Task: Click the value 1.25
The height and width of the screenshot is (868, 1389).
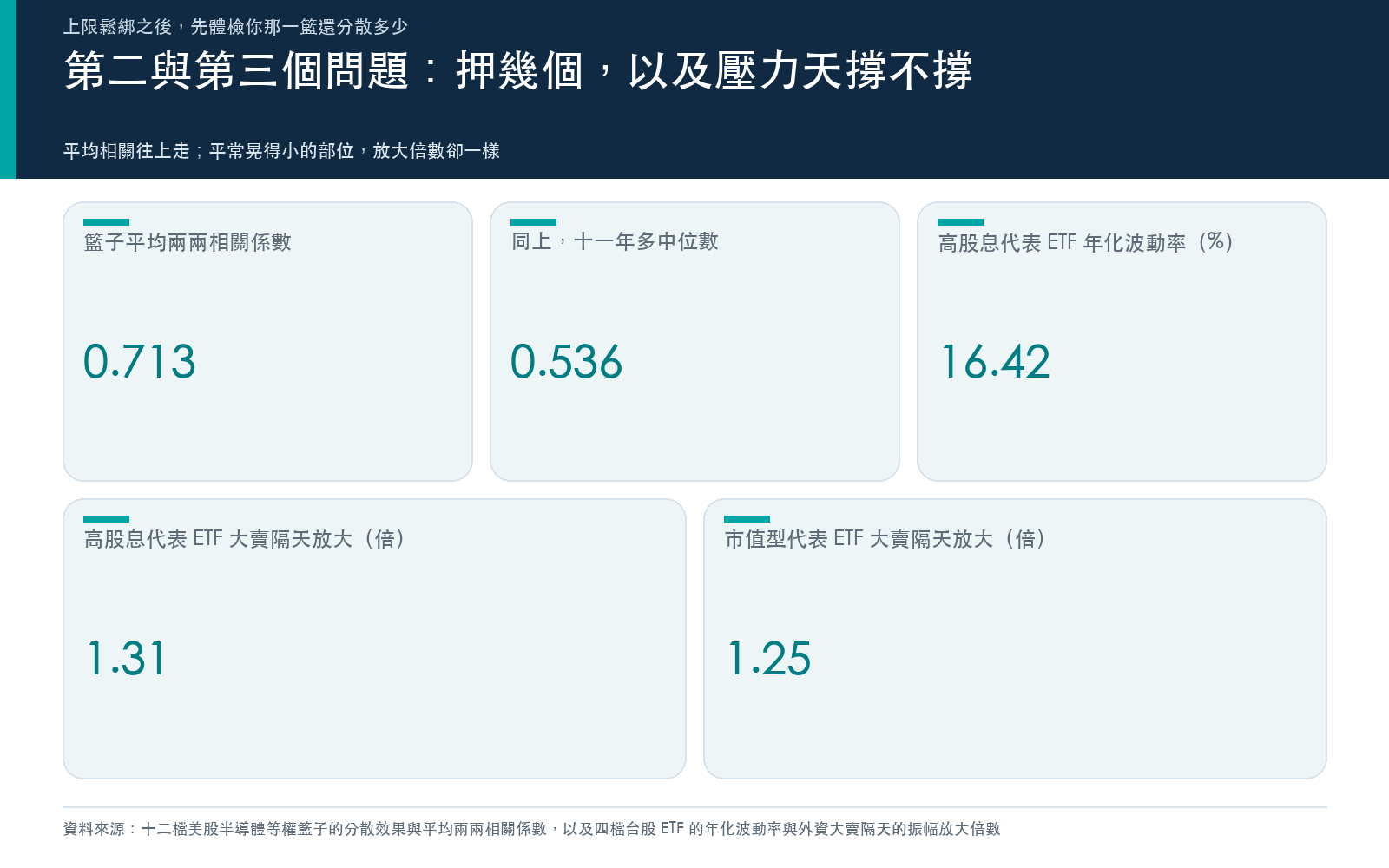Action: (769, 659)
